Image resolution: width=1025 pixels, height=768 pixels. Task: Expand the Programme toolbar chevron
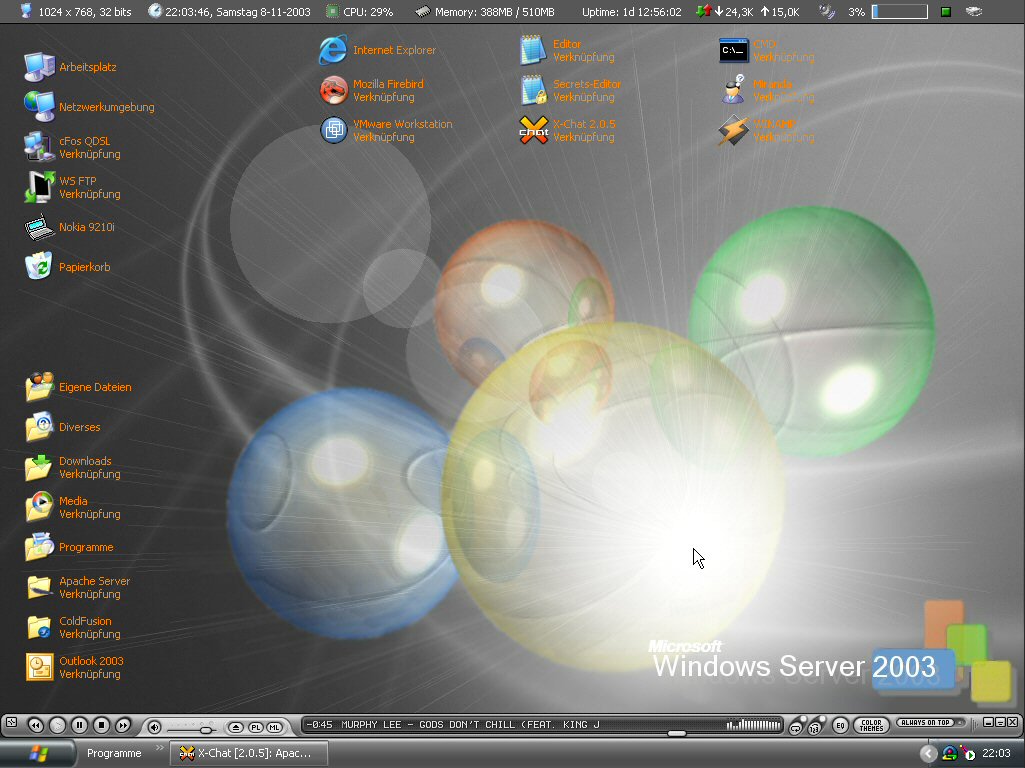(x=159, y=749)
